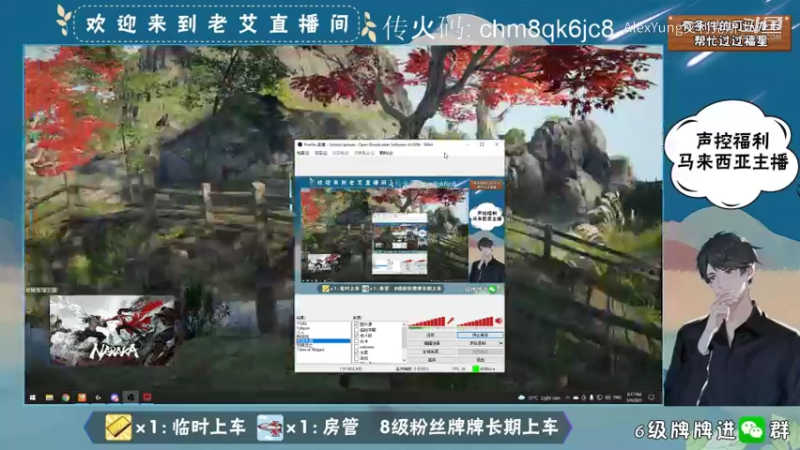
Task: Open the weather widget showing Light rain
Action: 541,397
